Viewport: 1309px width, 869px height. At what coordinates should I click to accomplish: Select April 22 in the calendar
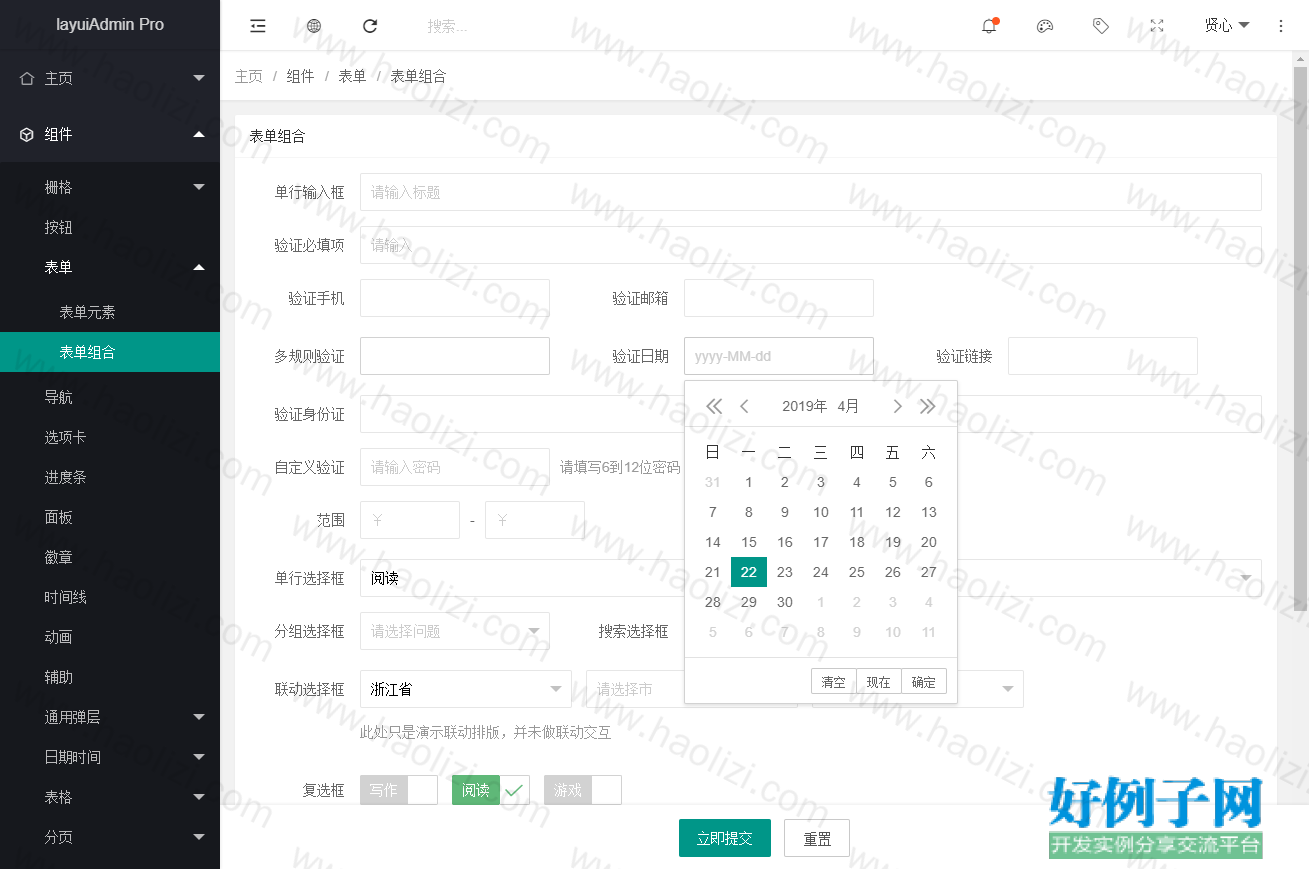(749, 572)
